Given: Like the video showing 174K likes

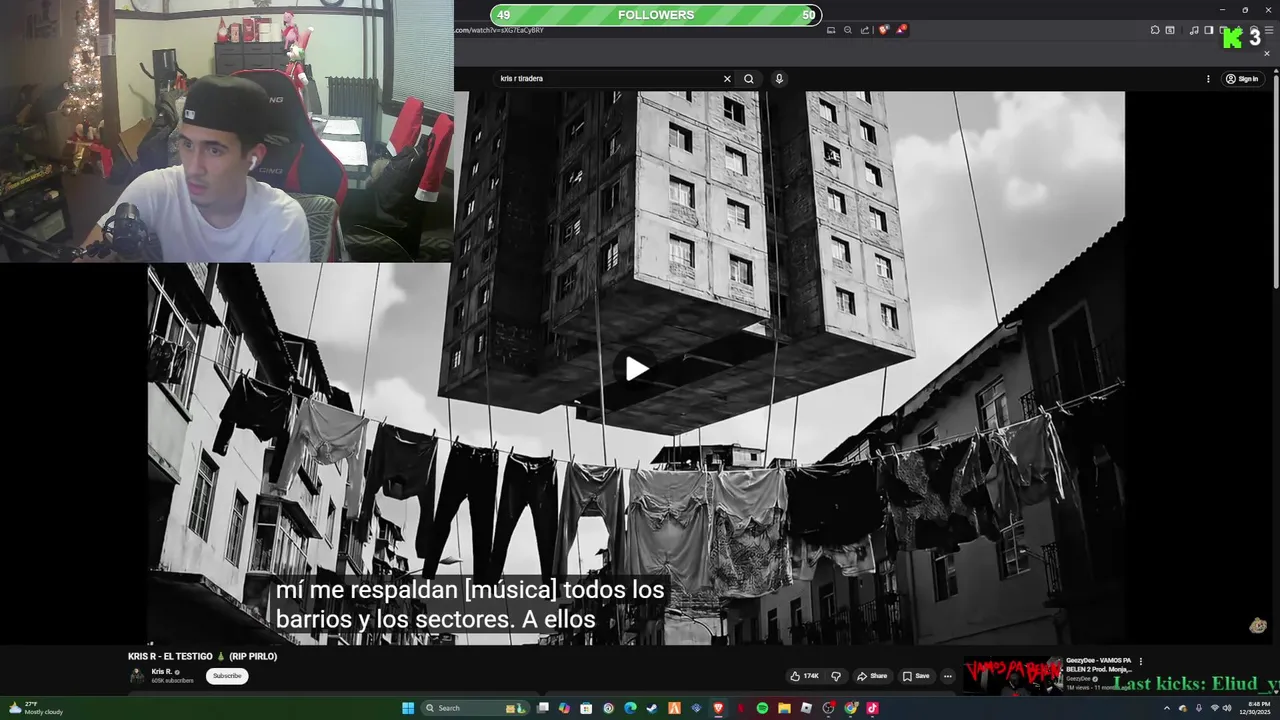Looking at the screenshot, I should point(804,676).
